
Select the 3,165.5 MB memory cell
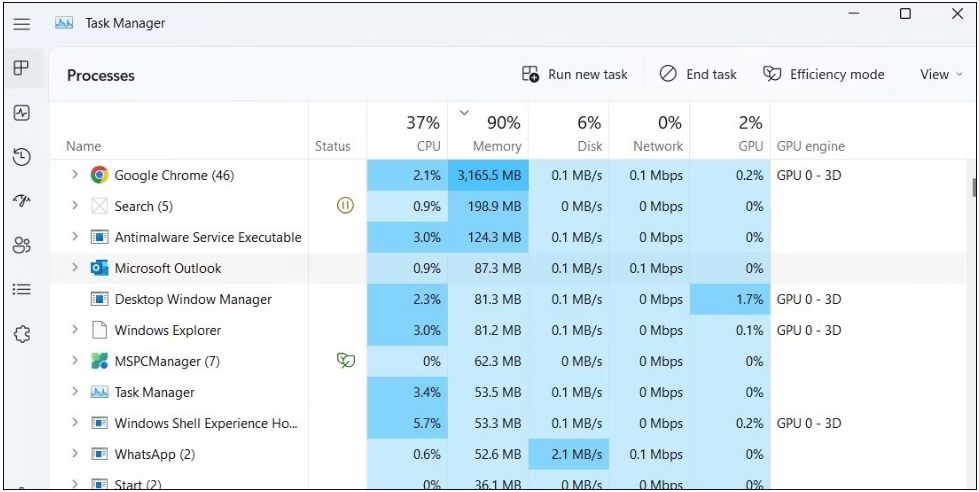coord(488,175)
